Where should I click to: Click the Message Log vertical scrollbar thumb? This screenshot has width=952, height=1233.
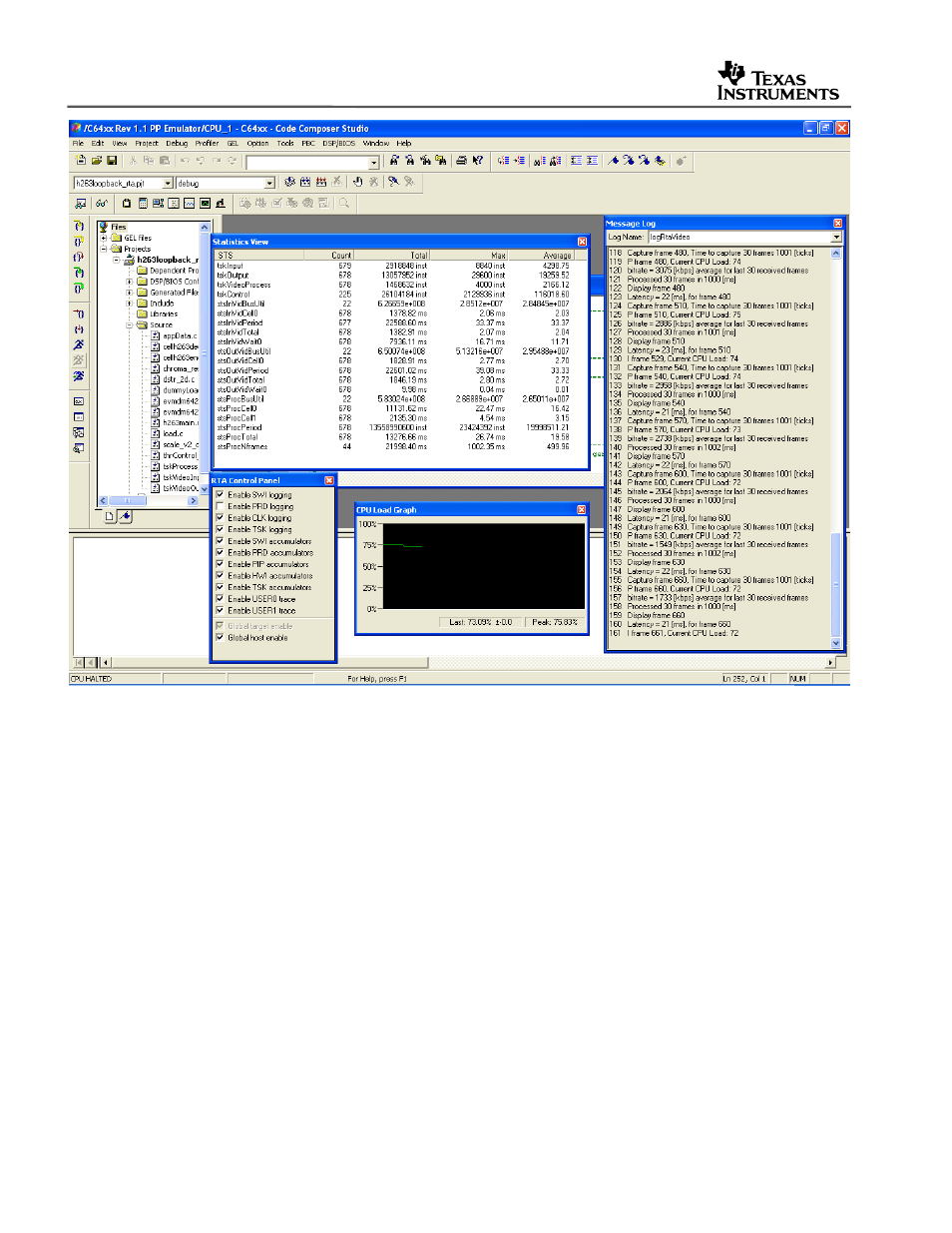(836, 583)
